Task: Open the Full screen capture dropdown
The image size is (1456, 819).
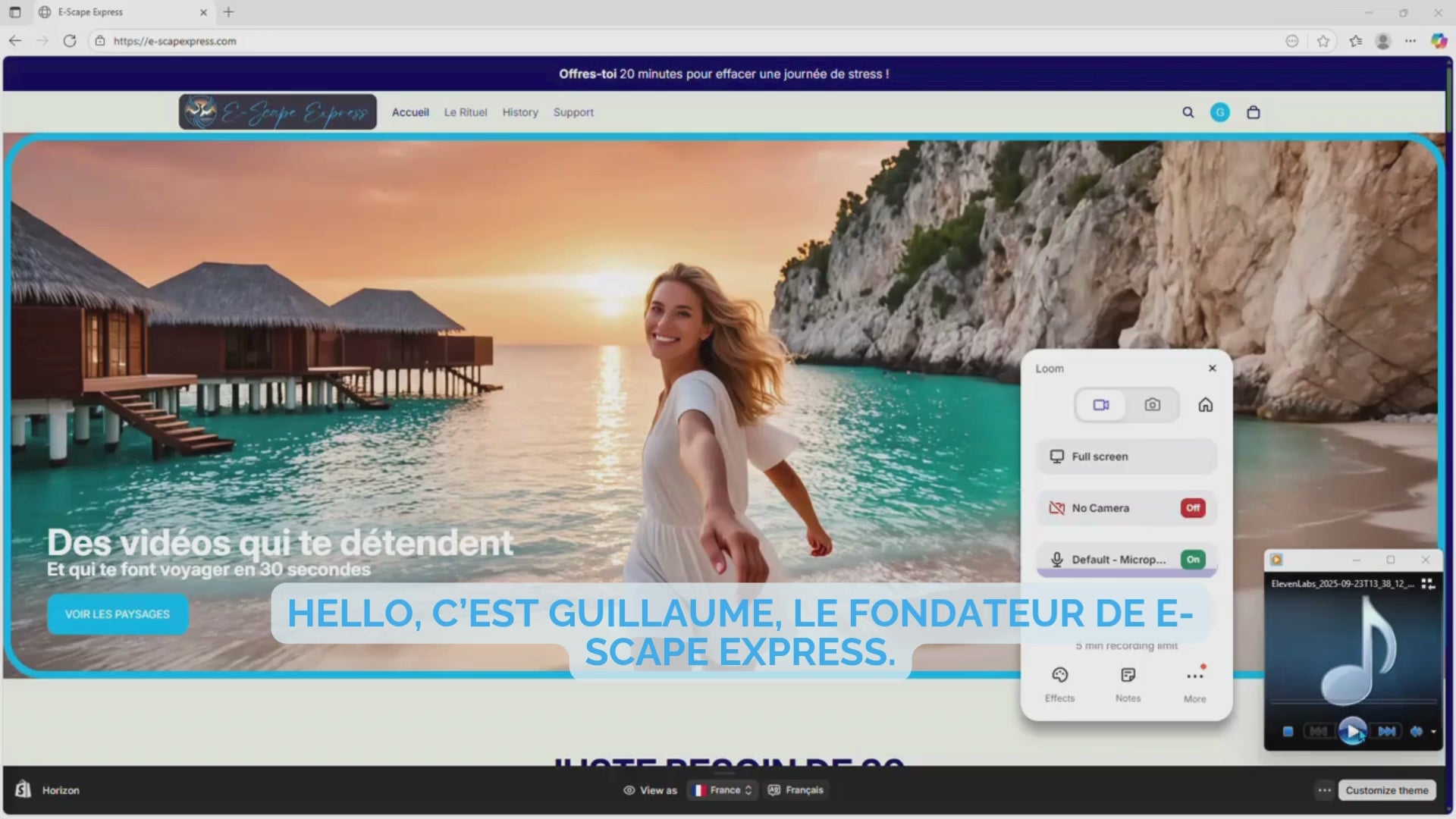Action: click(x=1126, y=457)
